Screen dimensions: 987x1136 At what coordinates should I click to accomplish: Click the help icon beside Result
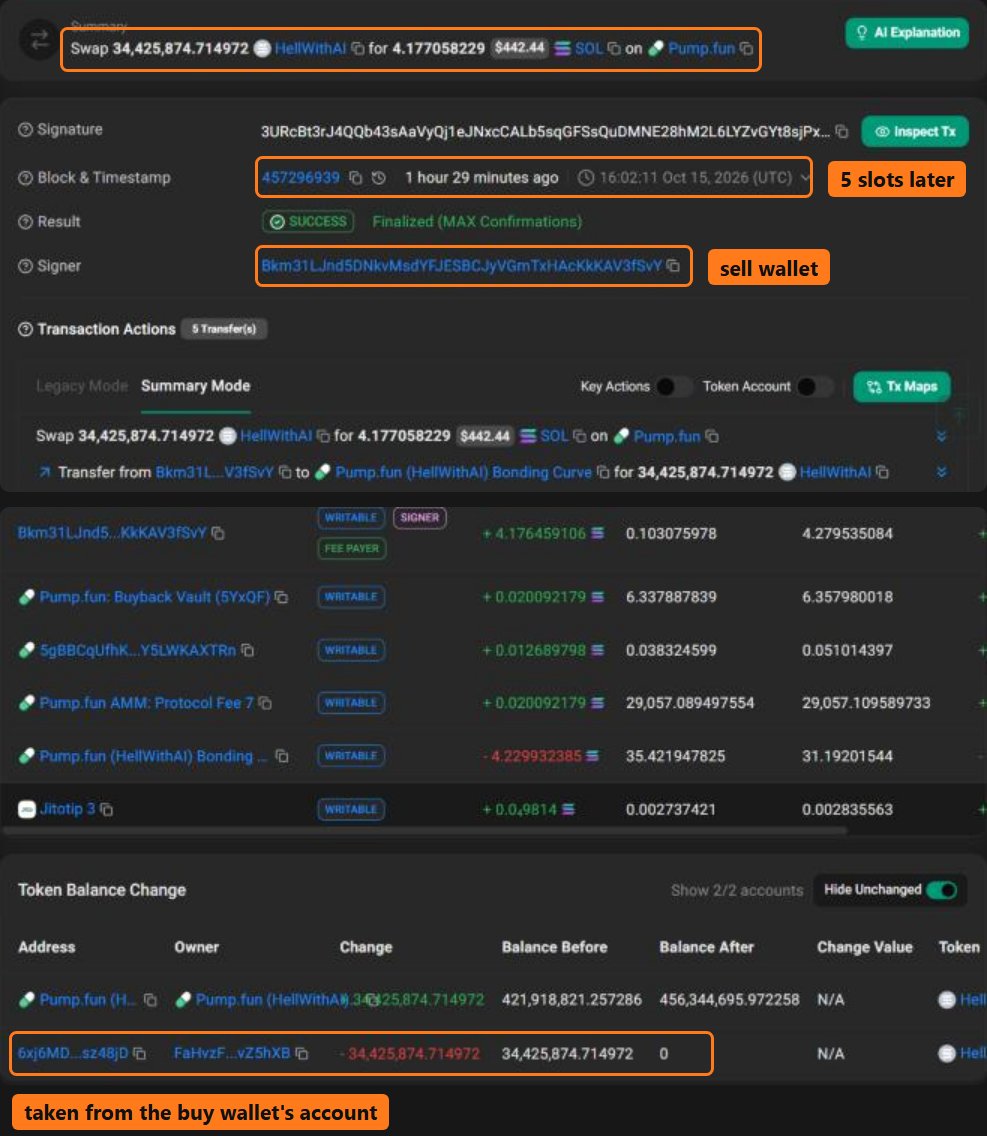click(x=25, y=222)
